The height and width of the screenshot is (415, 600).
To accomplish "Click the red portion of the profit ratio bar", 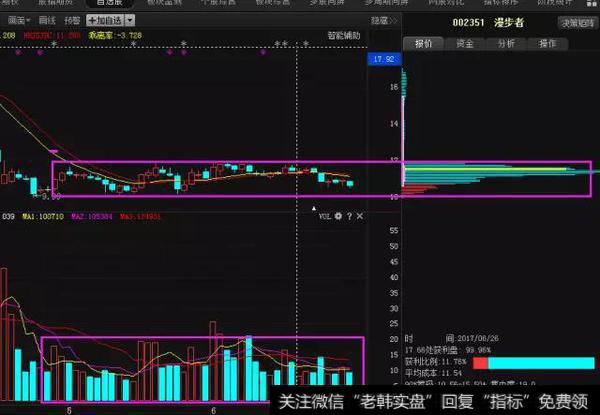I will pyautogui.click(x=480, y=361).
